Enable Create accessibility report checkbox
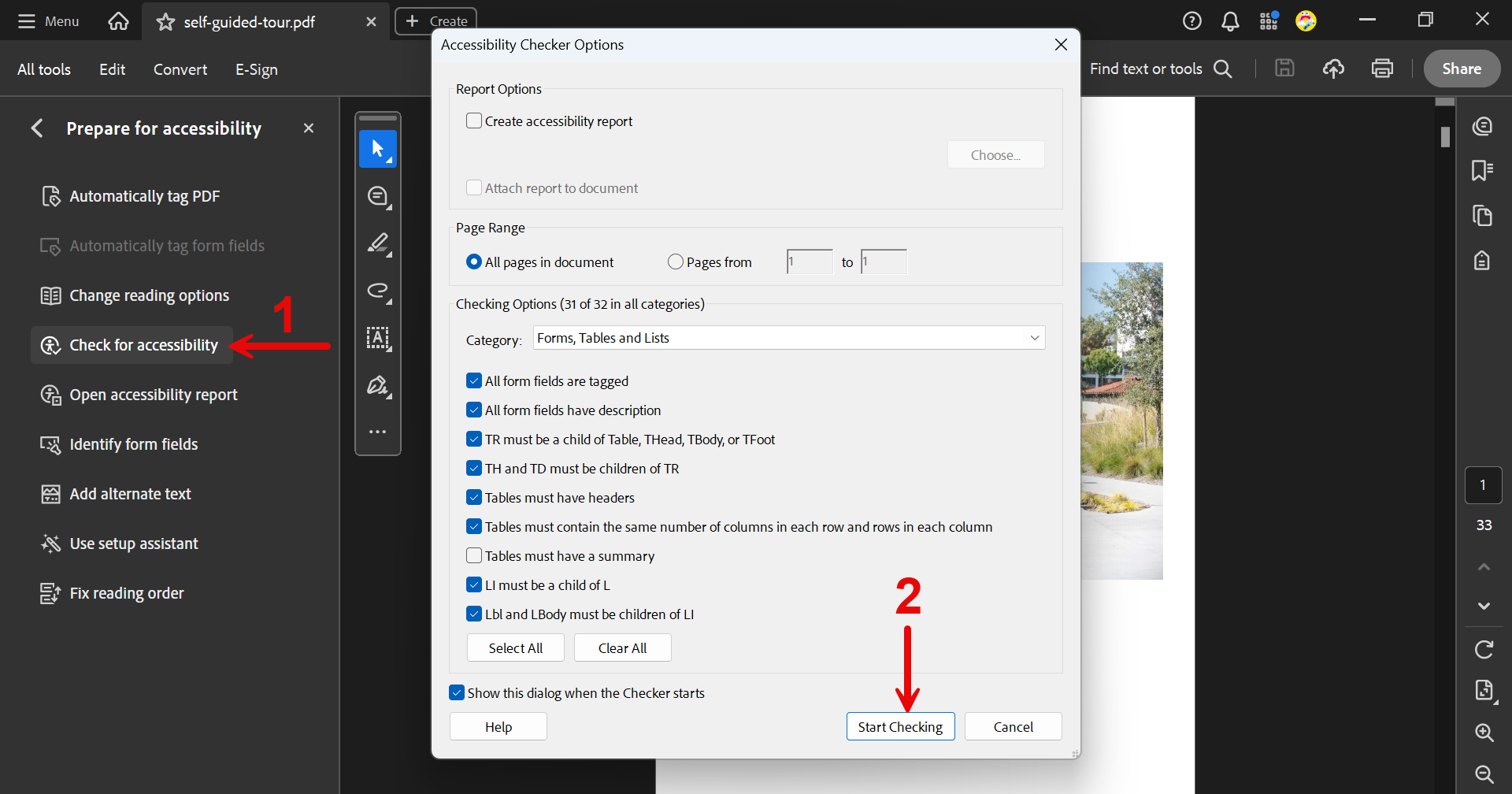The image size is (1512, 794). (x=474, y=121)
